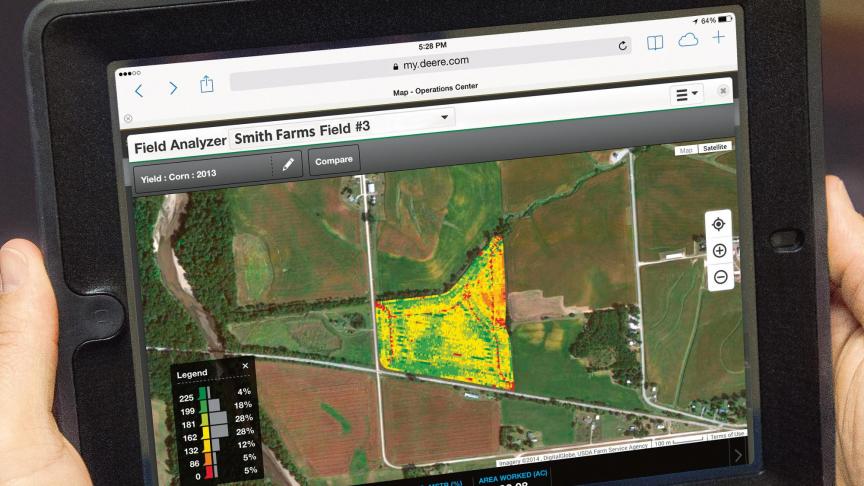864x486 pixels.
Task: Switch to Satellite view
Action: (x=715, y=147)
